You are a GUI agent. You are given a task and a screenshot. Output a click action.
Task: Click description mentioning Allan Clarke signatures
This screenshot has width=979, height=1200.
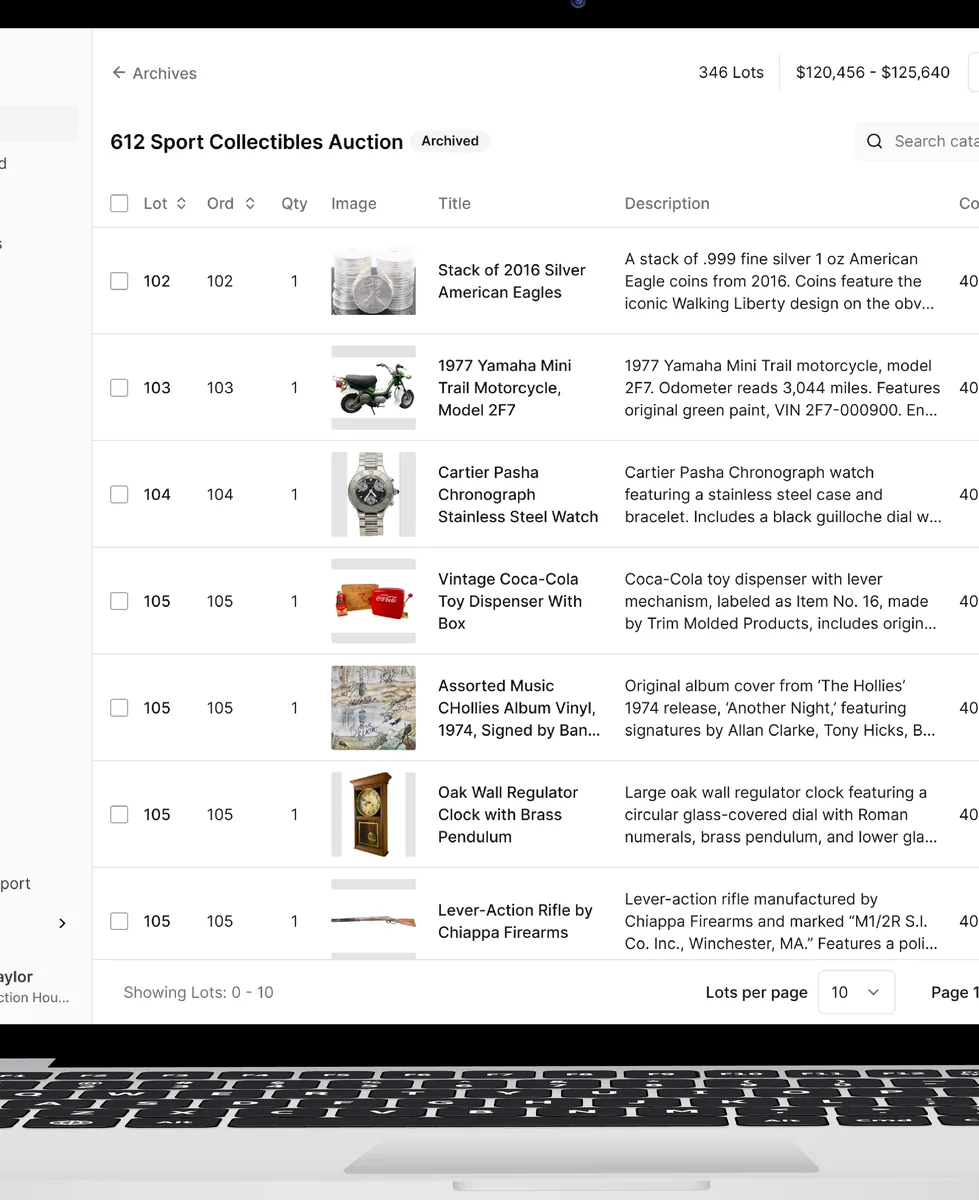(780, 708)
